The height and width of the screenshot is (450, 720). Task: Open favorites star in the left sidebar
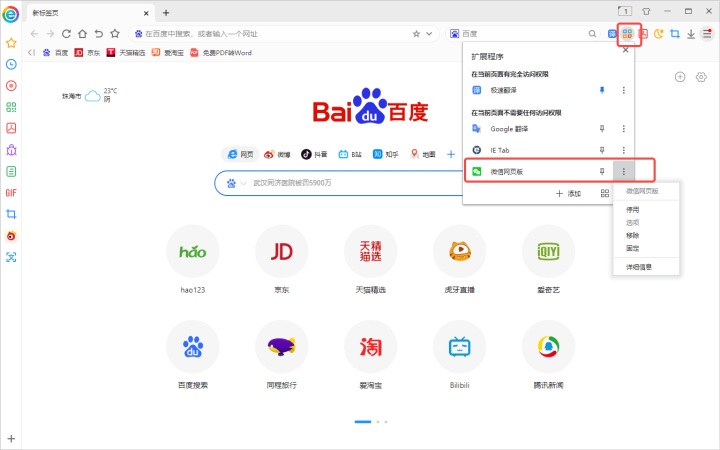(x=11, y=43)
